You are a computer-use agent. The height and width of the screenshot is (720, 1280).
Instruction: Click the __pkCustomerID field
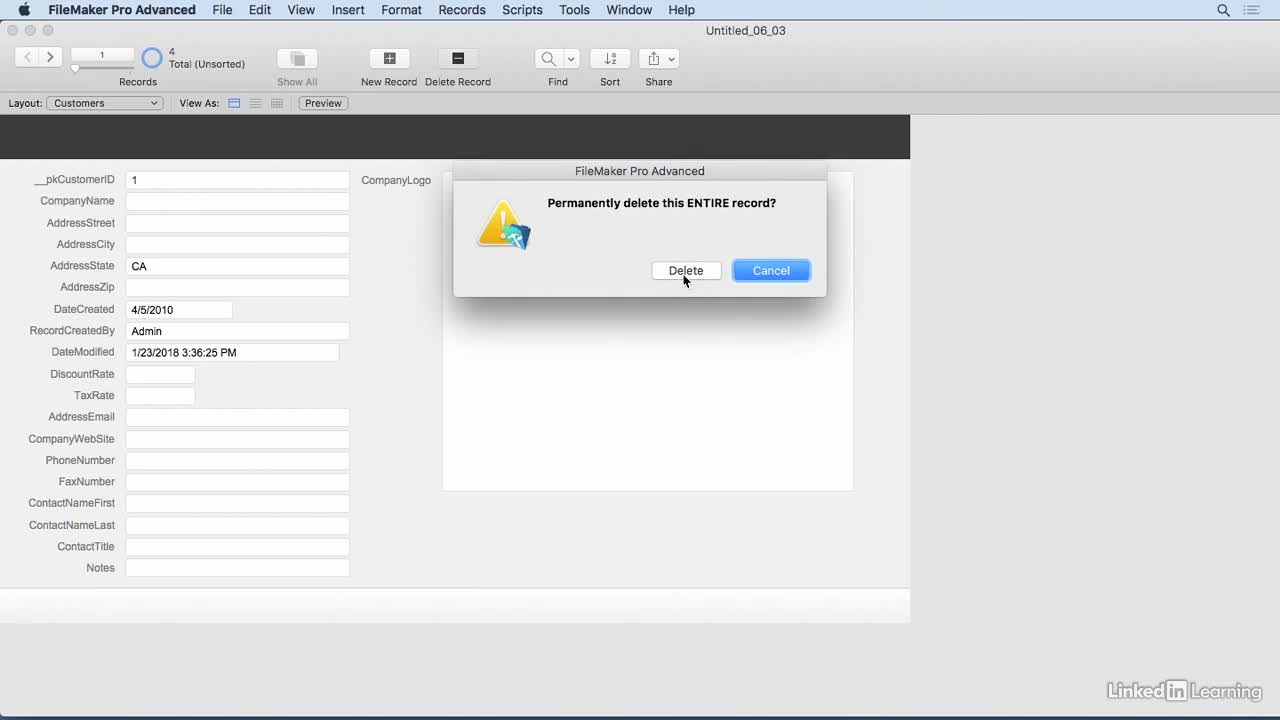[x=237, y=180]
